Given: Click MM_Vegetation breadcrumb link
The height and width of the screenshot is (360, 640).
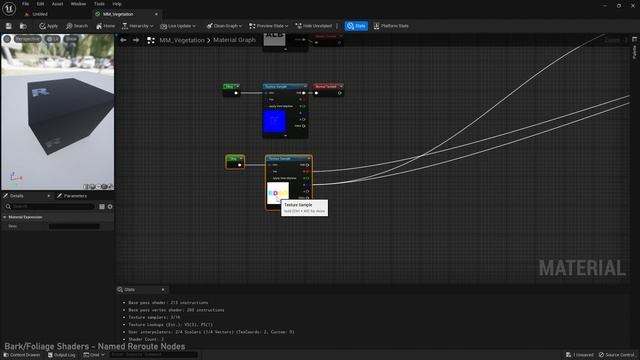Looking at the screenshot, I should pos(182,40).
